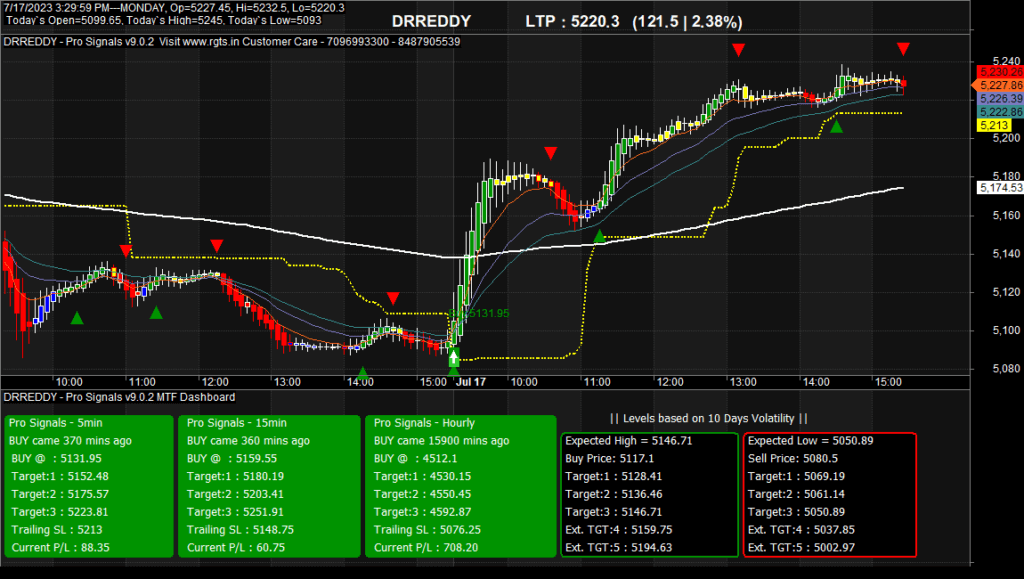Click the BUY @ : 4512.1 row

pos(415,458)
